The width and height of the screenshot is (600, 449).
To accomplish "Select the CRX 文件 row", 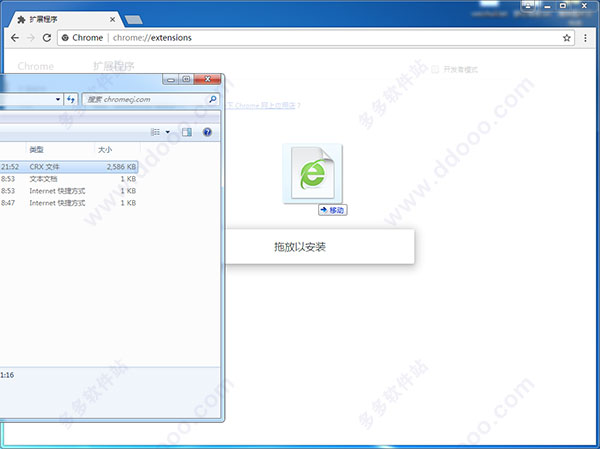I will coord(68,167).
